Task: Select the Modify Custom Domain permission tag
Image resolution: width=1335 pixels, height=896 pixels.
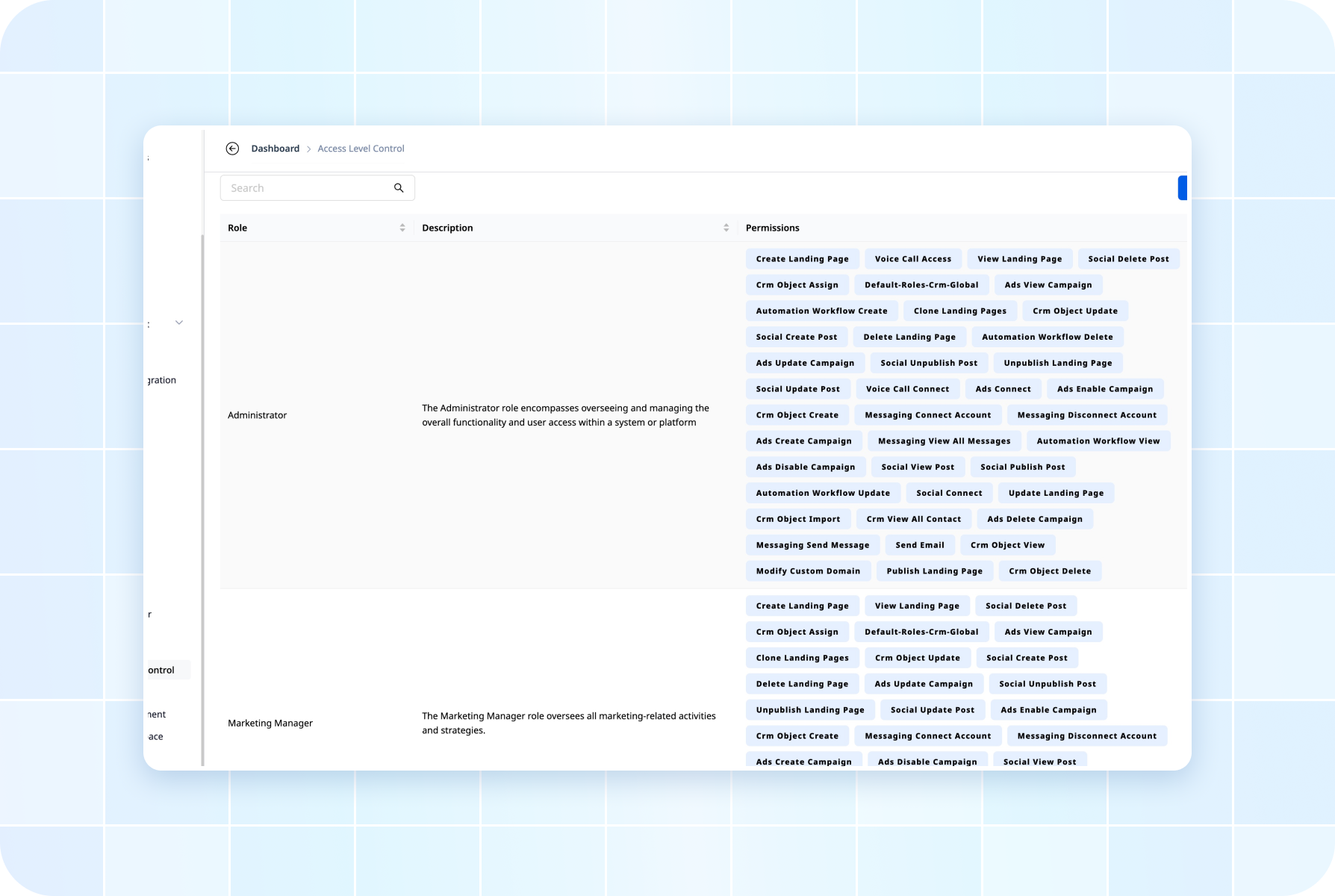Action: 808,571
